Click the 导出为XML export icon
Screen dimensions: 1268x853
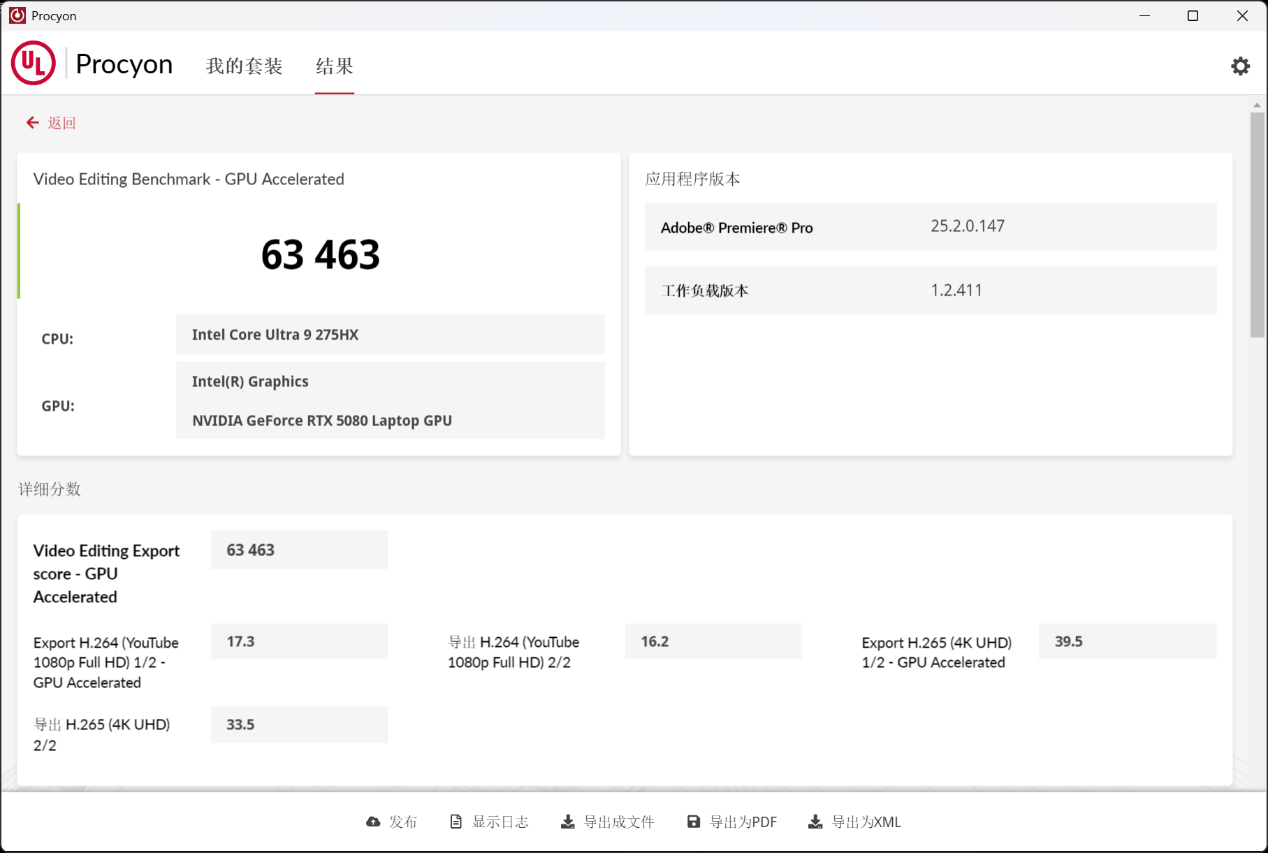(816, 821)
